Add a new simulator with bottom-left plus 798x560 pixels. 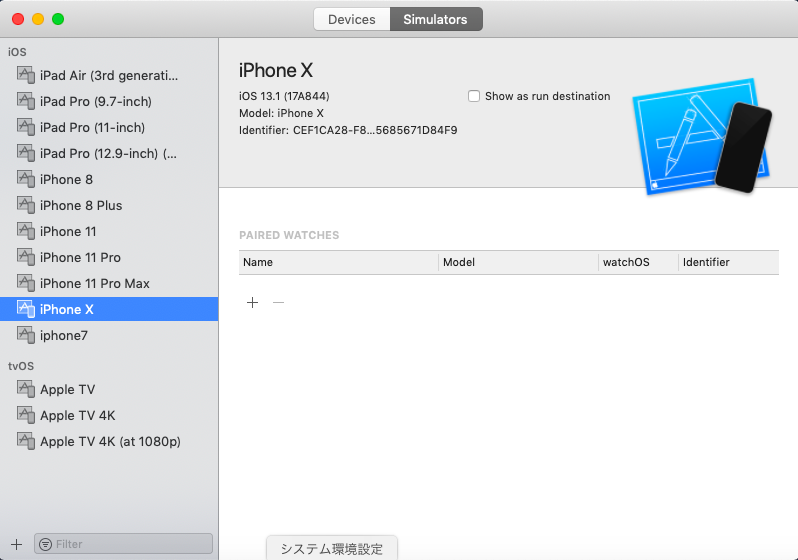click(16, 544)
